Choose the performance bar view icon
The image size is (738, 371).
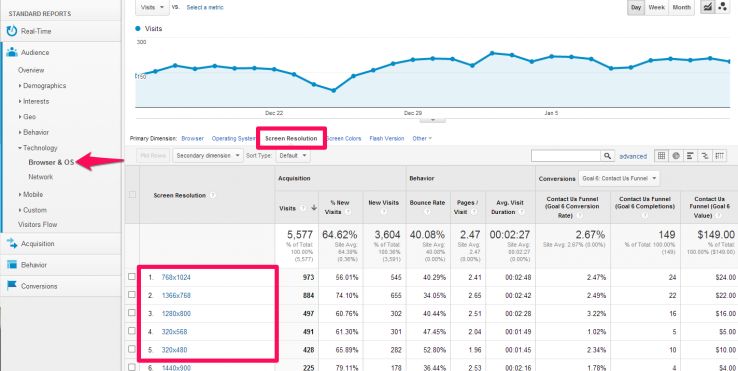690,156
